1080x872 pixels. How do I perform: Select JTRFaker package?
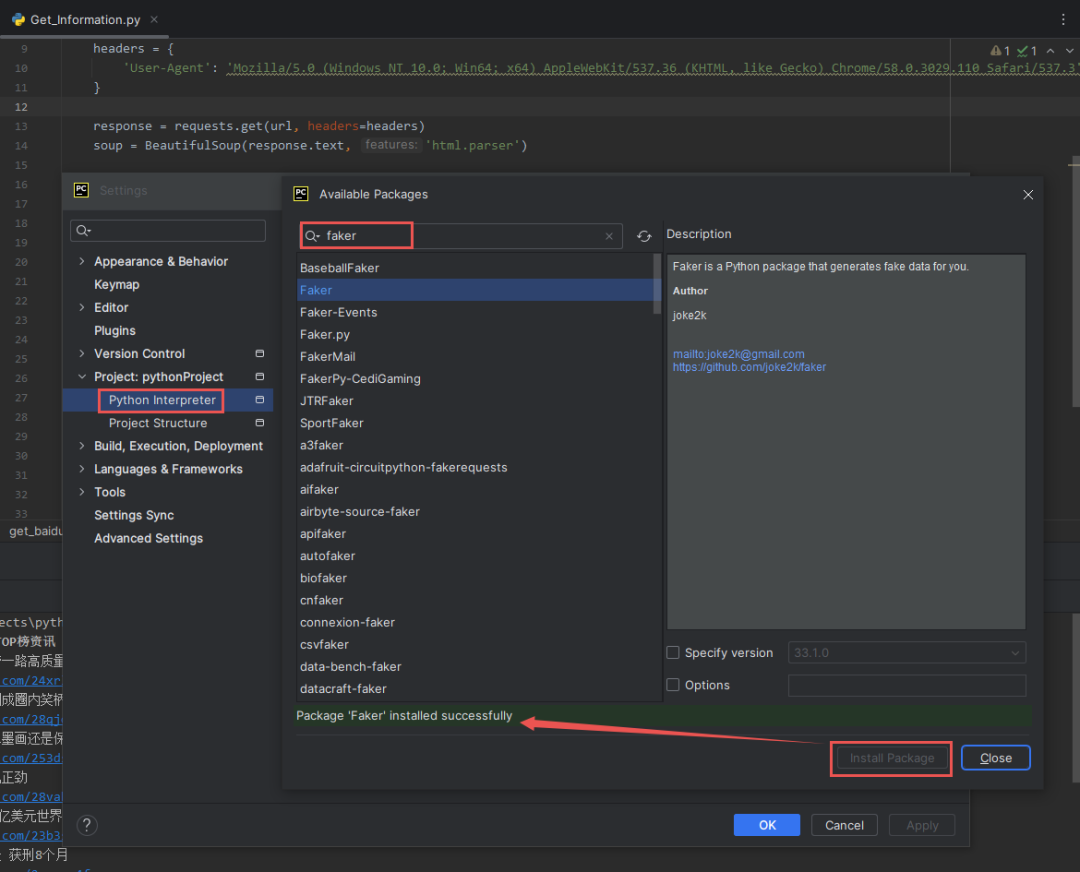click(x=476, y=401)
